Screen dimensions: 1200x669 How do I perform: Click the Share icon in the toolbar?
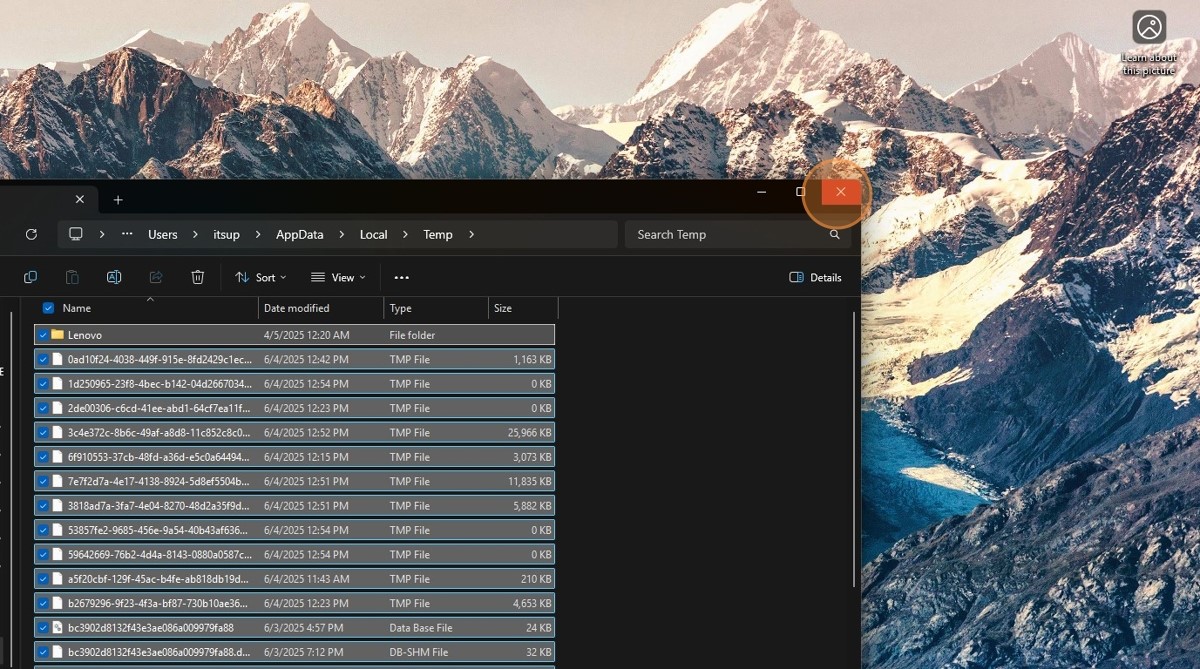pos(156,277)
